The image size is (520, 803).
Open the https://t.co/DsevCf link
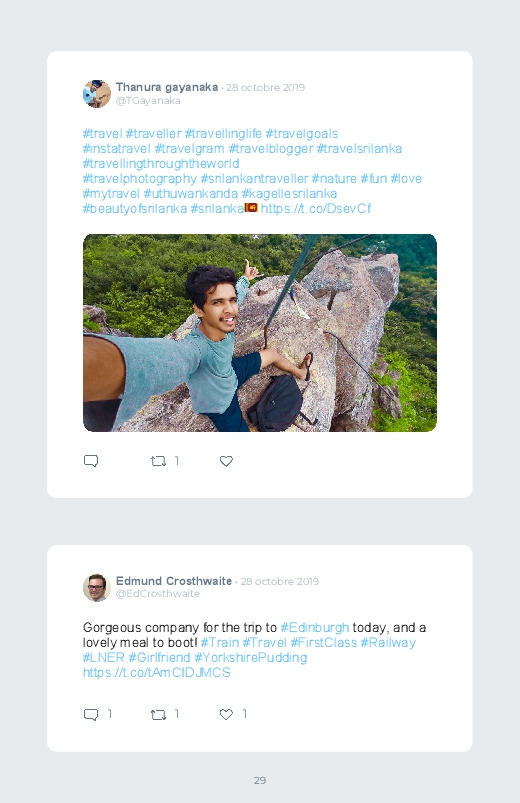(x=316, y=208)
